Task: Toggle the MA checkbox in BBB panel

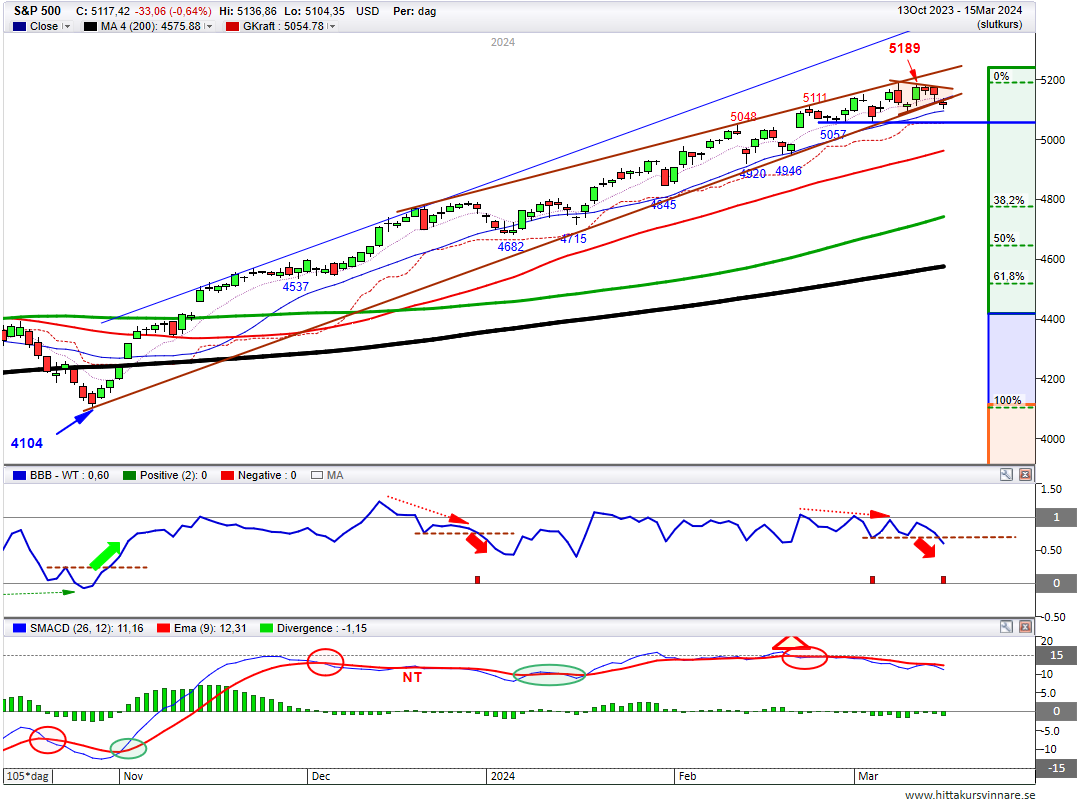Action: point(317,475)
